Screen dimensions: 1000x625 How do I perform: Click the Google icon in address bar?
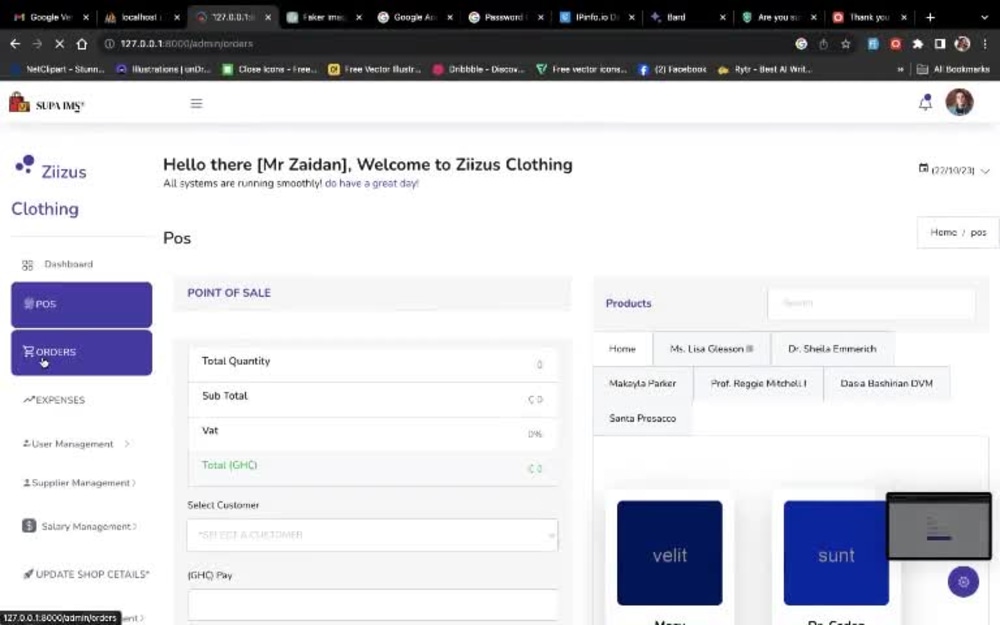(801, 43)
